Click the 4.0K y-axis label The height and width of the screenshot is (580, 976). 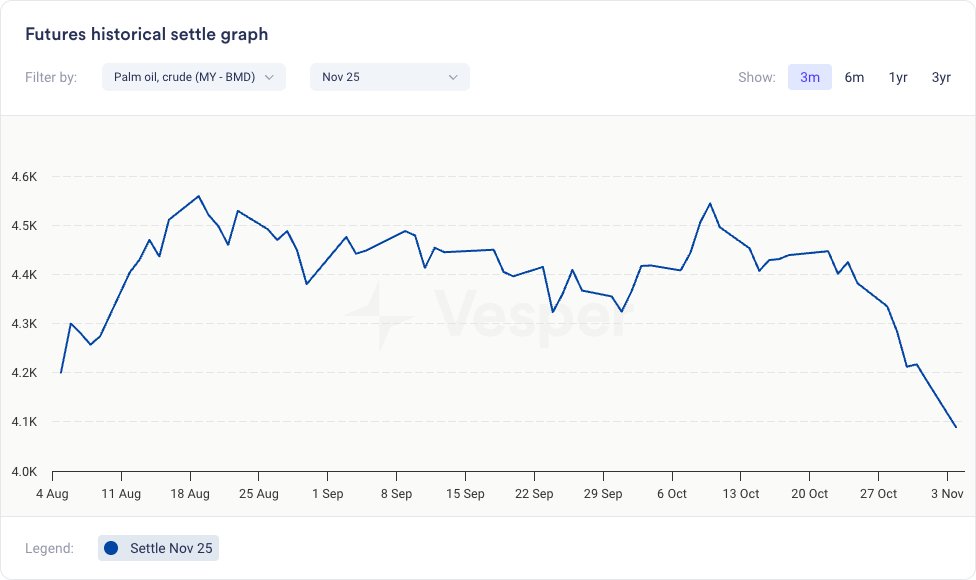point(24,471)
